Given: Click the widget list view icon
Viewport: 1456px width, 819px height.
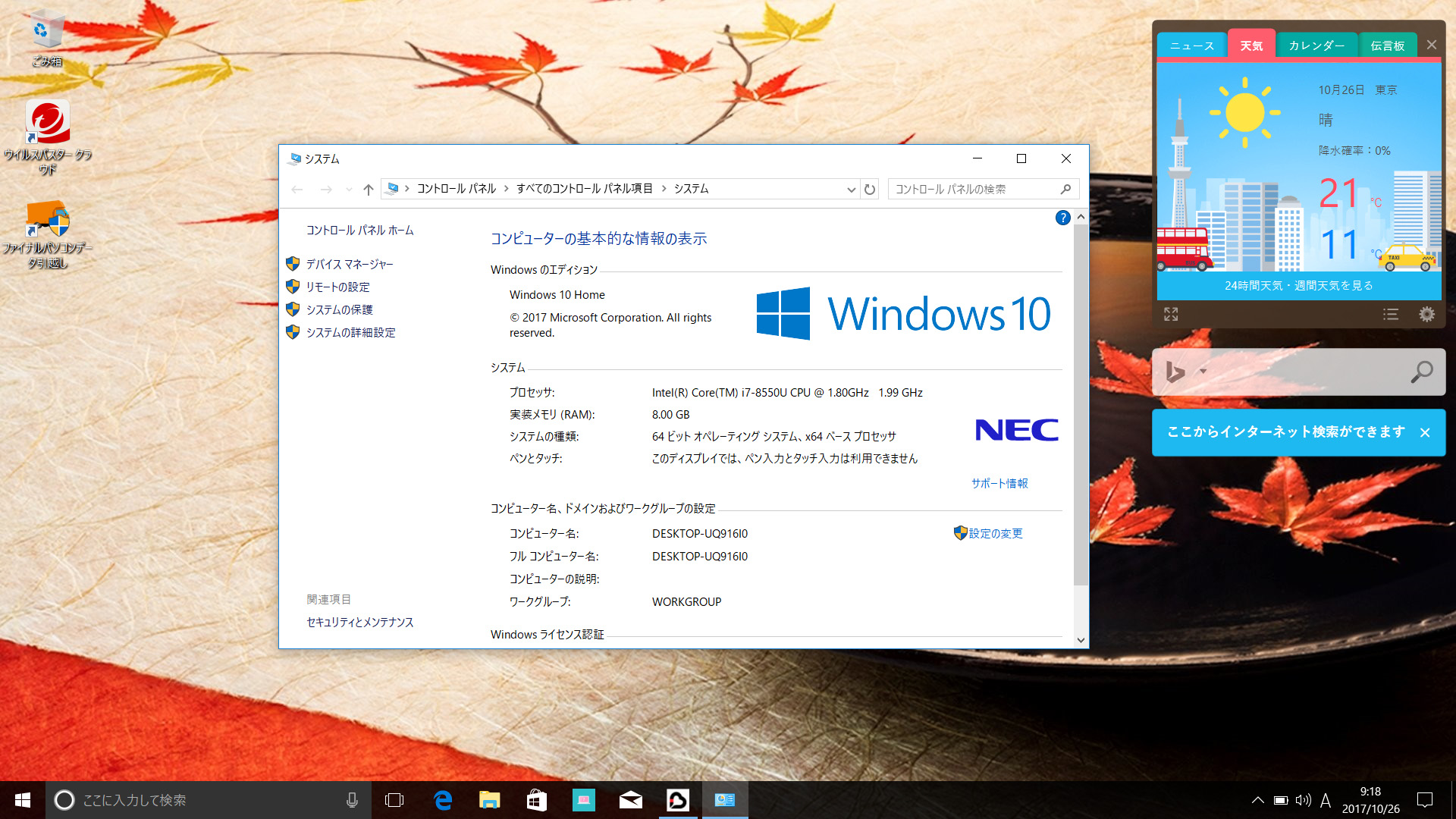Looking at the screenshot, I should (1390, 314).
